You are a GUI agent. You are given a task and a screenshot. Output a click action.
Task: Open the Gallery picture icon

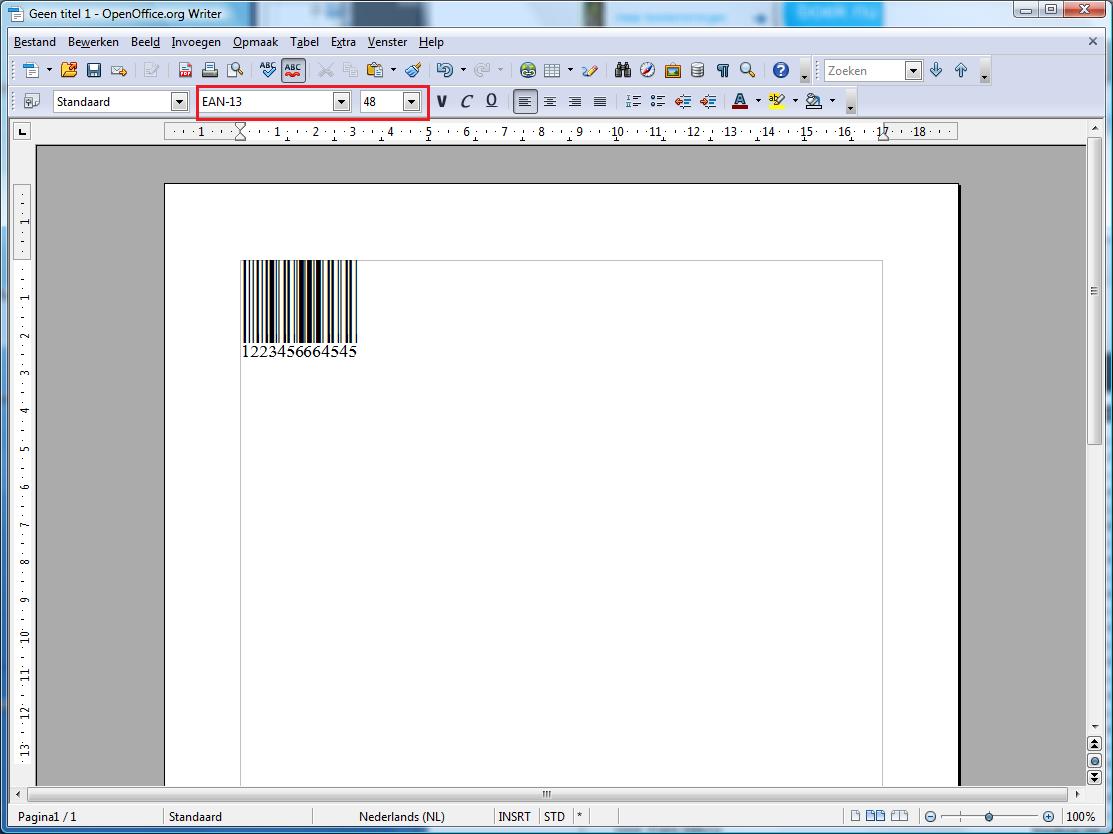tap(672, 70)
